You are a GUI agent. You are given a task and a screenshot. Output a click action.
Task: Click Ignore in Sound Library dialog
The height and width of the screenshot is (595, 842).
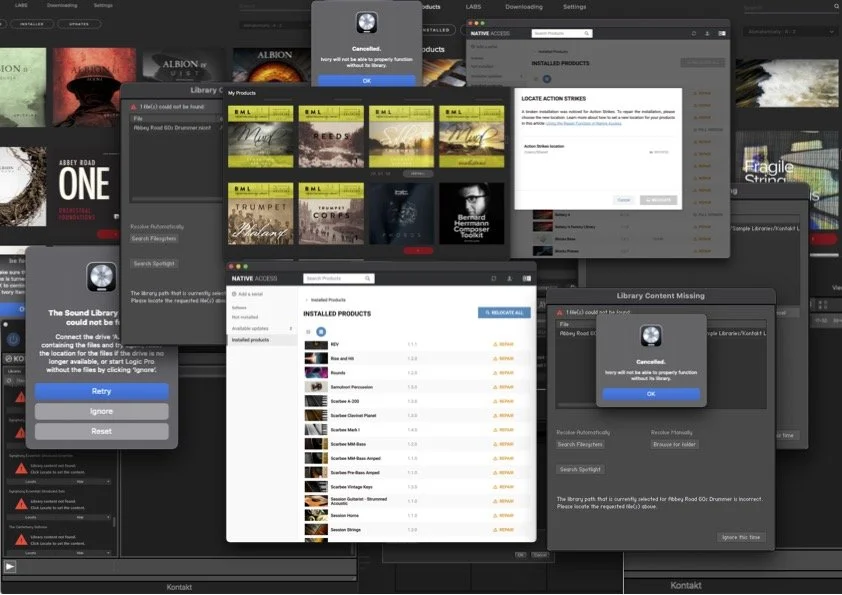(x=101, y=411)
